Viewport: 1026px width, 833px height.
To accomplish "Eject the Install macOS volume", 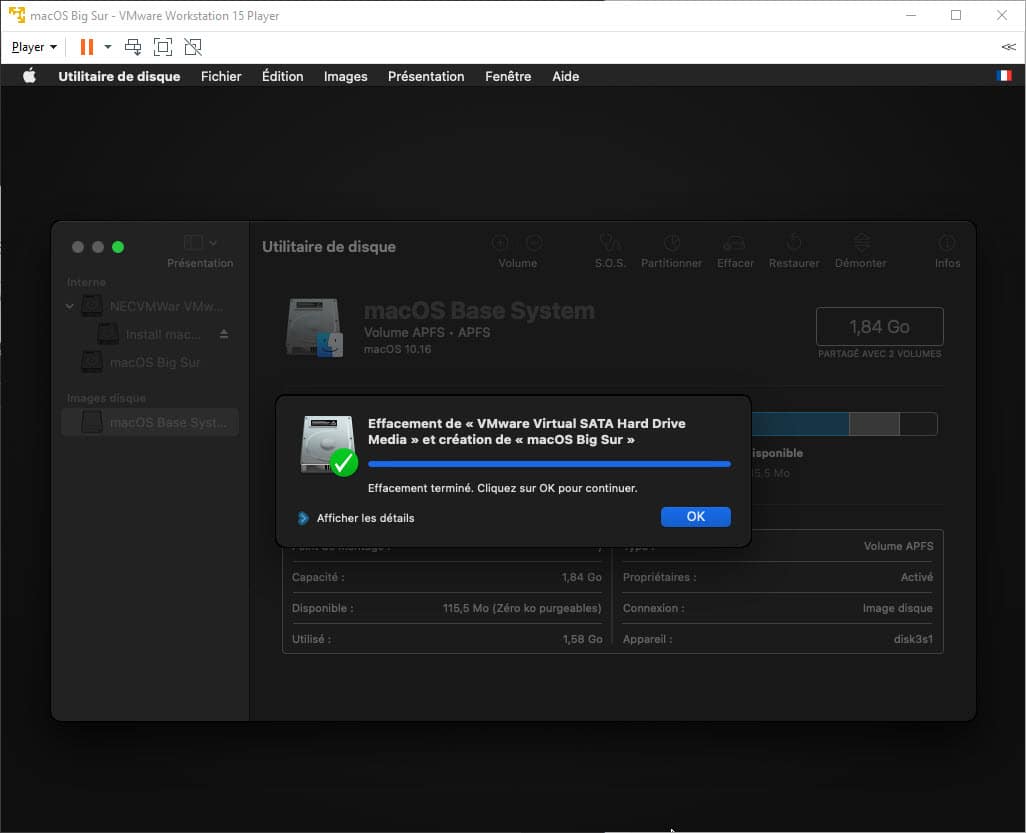I will point(224,334).
